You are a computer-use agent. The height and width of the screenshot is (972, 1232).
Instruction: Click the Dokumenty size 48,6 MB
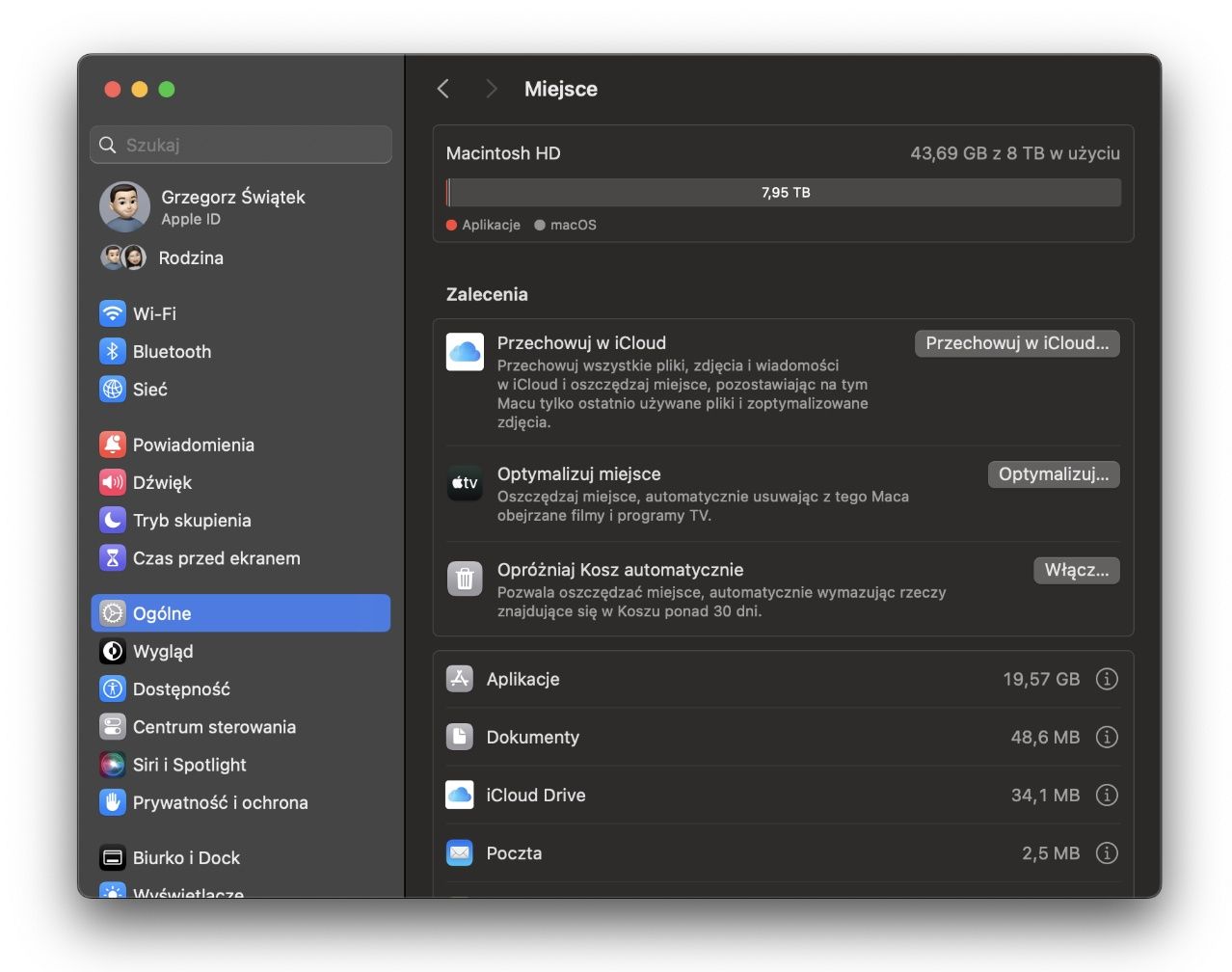pyautogui.click(x=1045, y=737)
